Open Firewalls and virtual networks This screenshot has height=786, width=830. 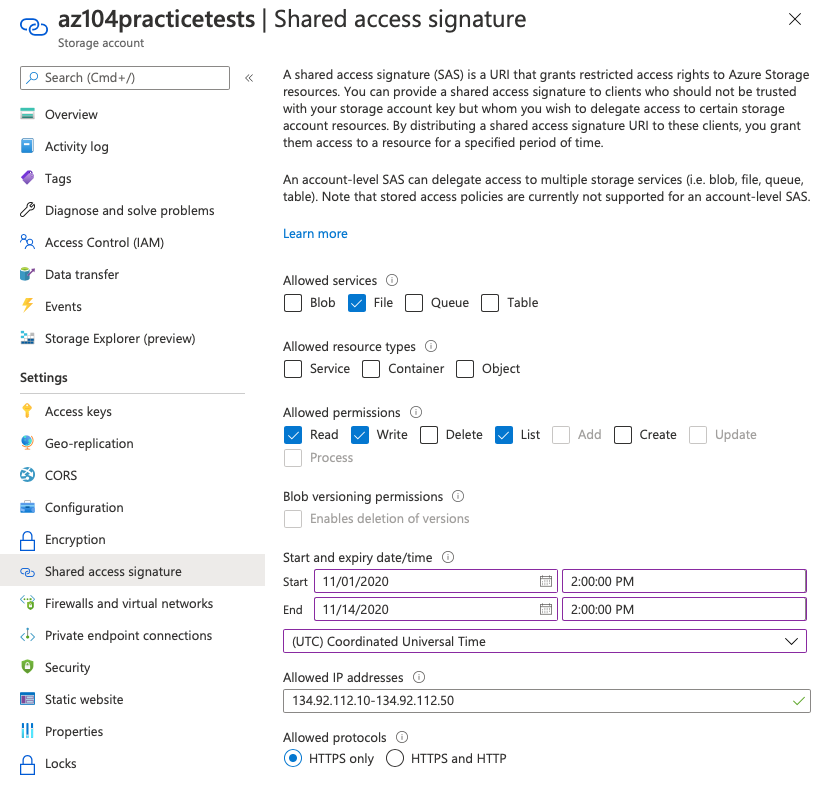pyautogui.click(x=128, y=603)
